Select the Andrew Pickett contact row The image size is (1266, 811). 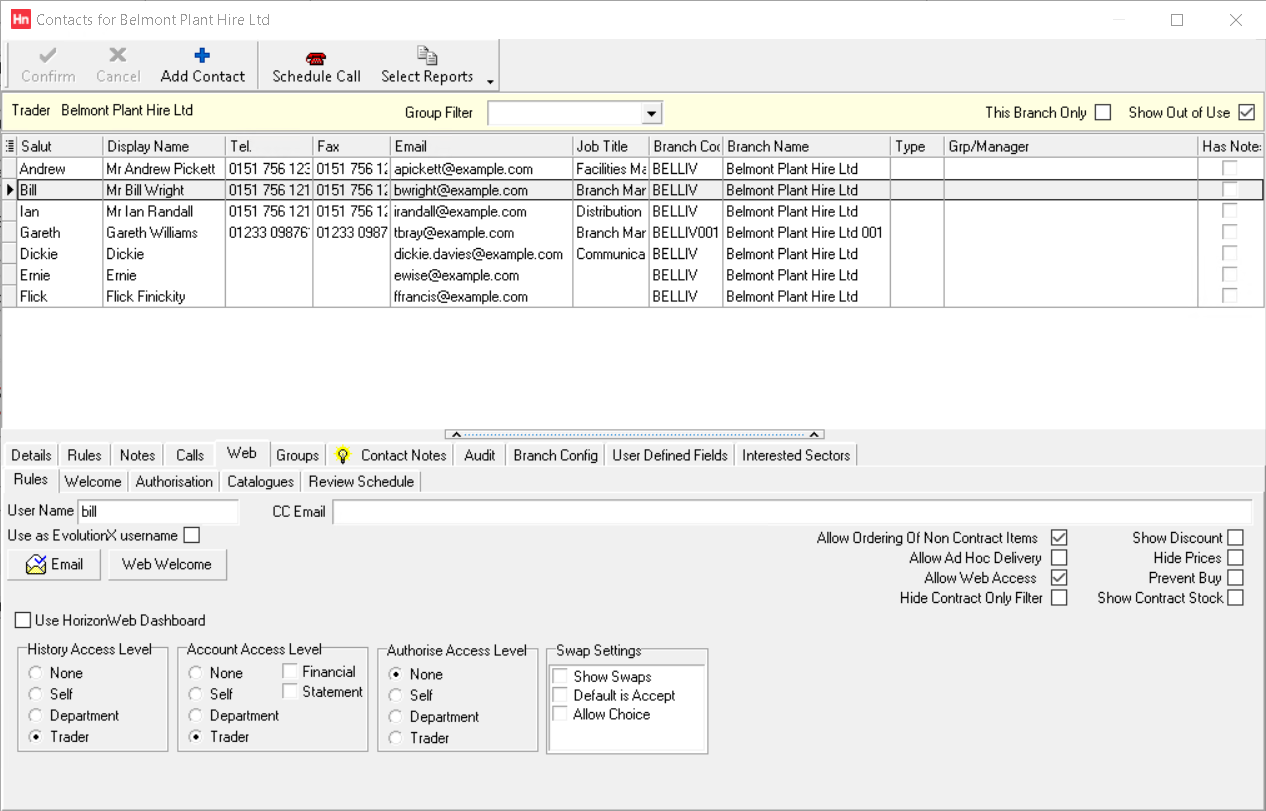click(x=632, y=169)
